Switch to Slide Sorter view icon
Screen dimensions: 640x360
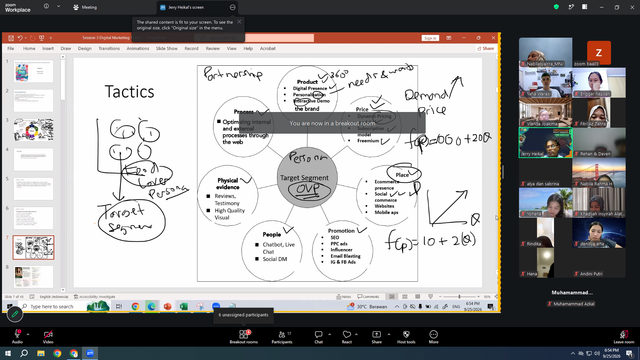(405, 297)
